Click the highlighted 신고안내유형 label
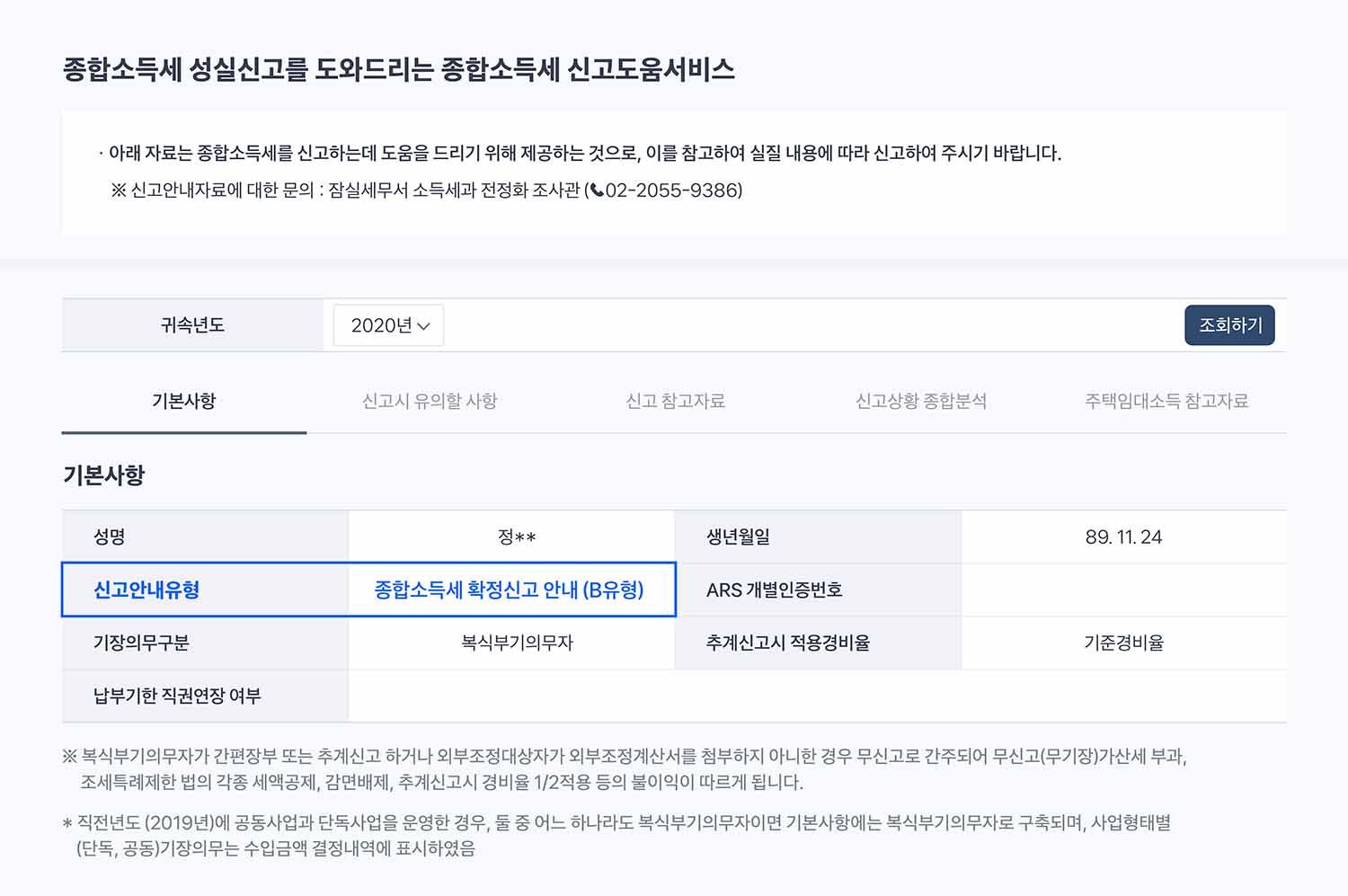The width and height of the screenshot is (1348, 896). [x=146, y=590]
